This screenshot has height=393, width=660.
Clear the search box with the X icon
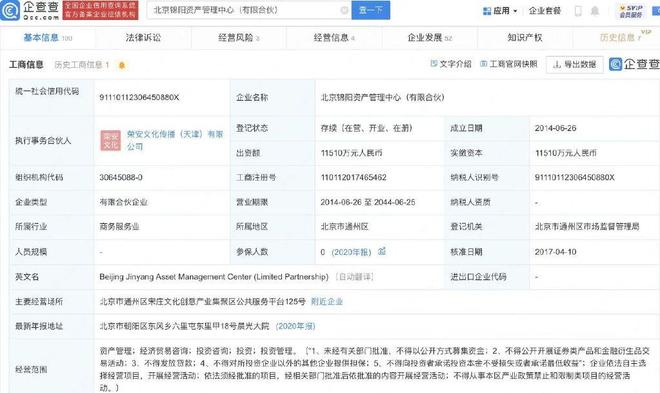pos(344,10)
